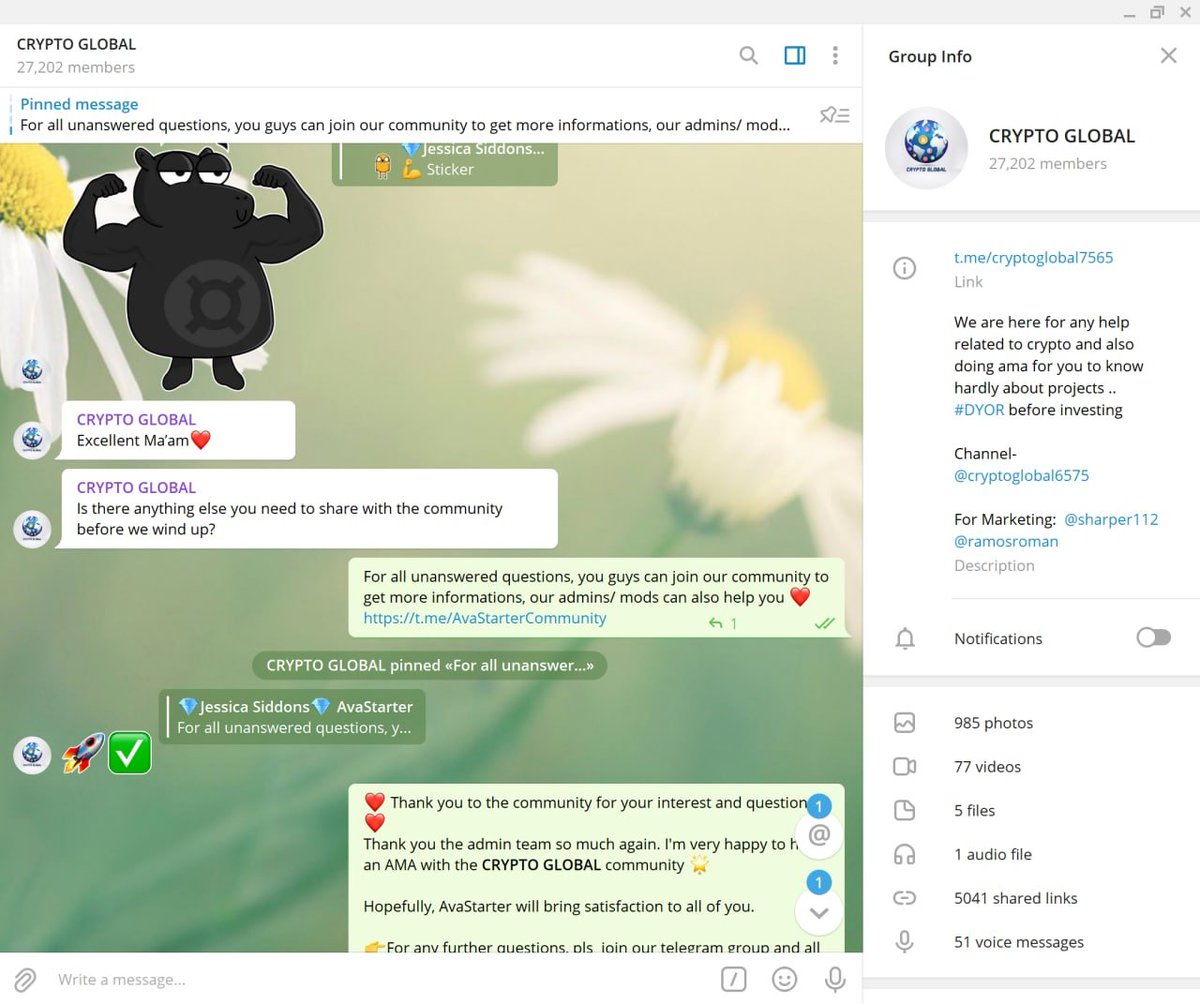Click CRYPTO GLOBAL sender name on 'Excellent Ma'am'
This screenshot has width=1200, height=1004.
pyautogui.click(x=136, y=419)
